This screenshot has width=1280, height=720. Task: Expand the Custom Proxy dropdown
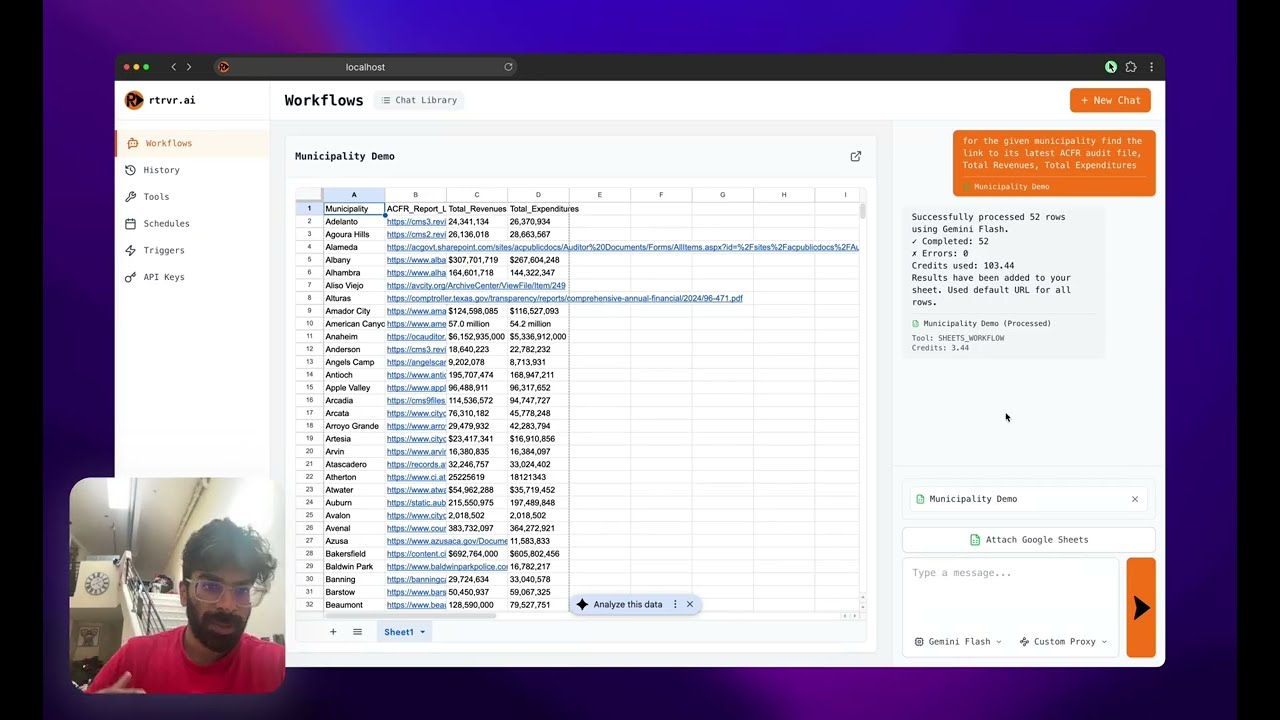click(x=1063, y=642)
